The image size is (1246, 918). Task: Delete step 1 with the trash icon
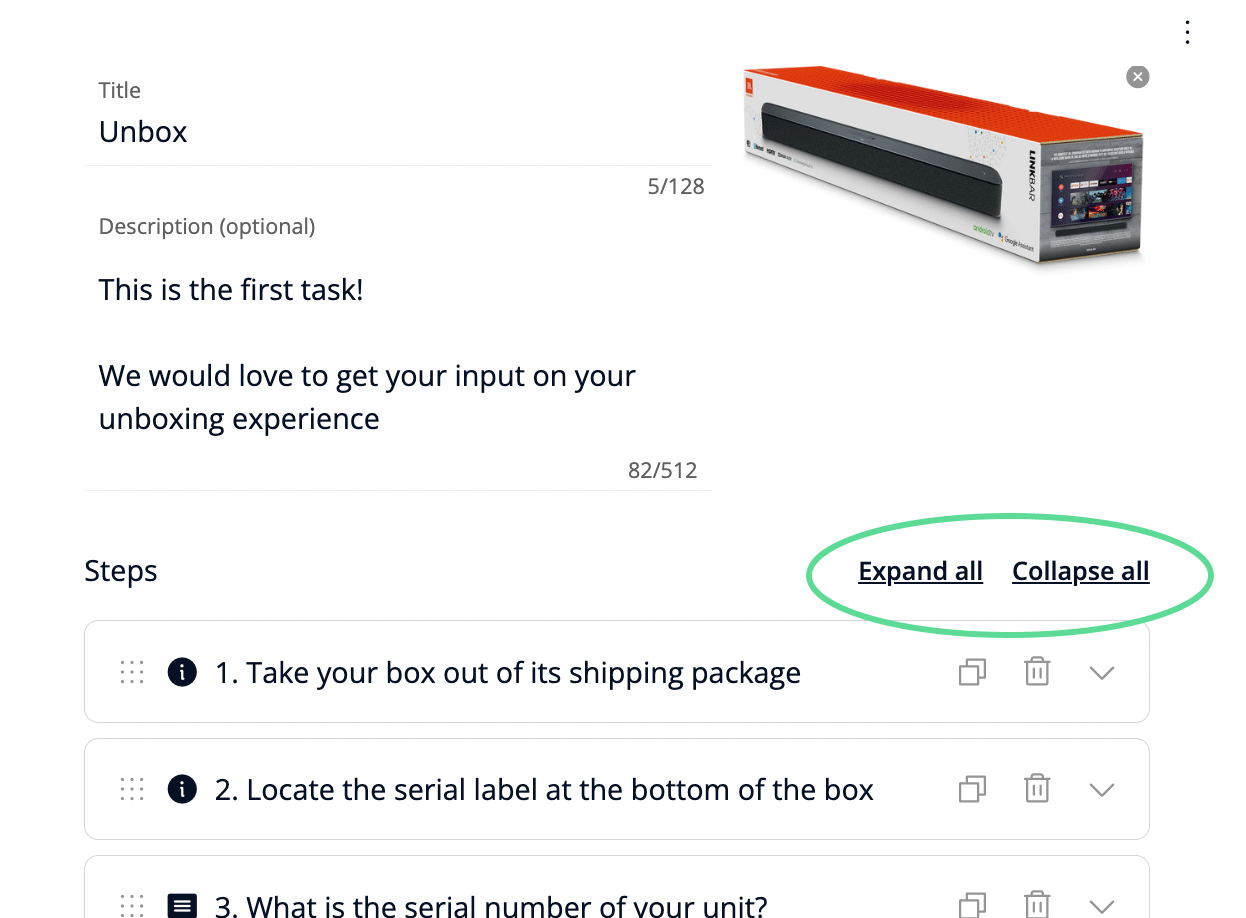pos(1037,671)
